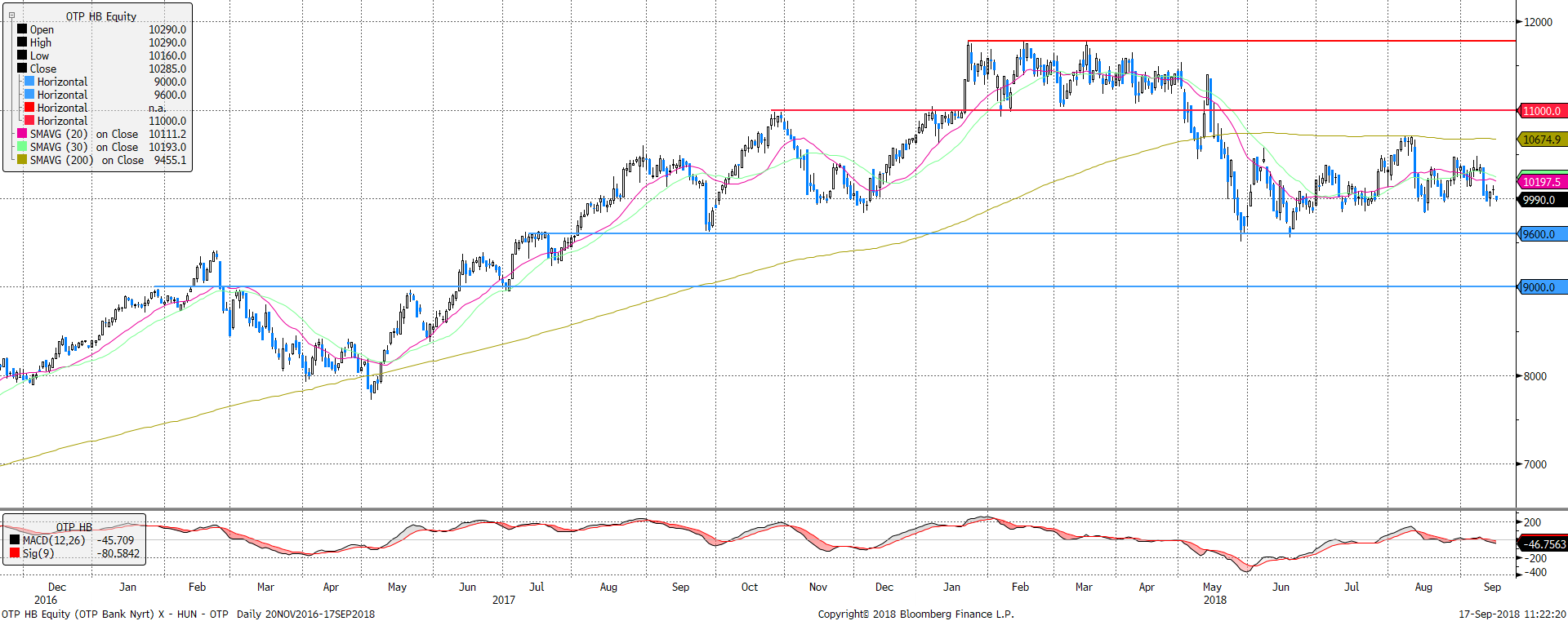Image resolution: width=1568 pixels, height=621 pixels.
Task: Click the OTP HB title in MACD legend
Action: [x=74, y=527]
